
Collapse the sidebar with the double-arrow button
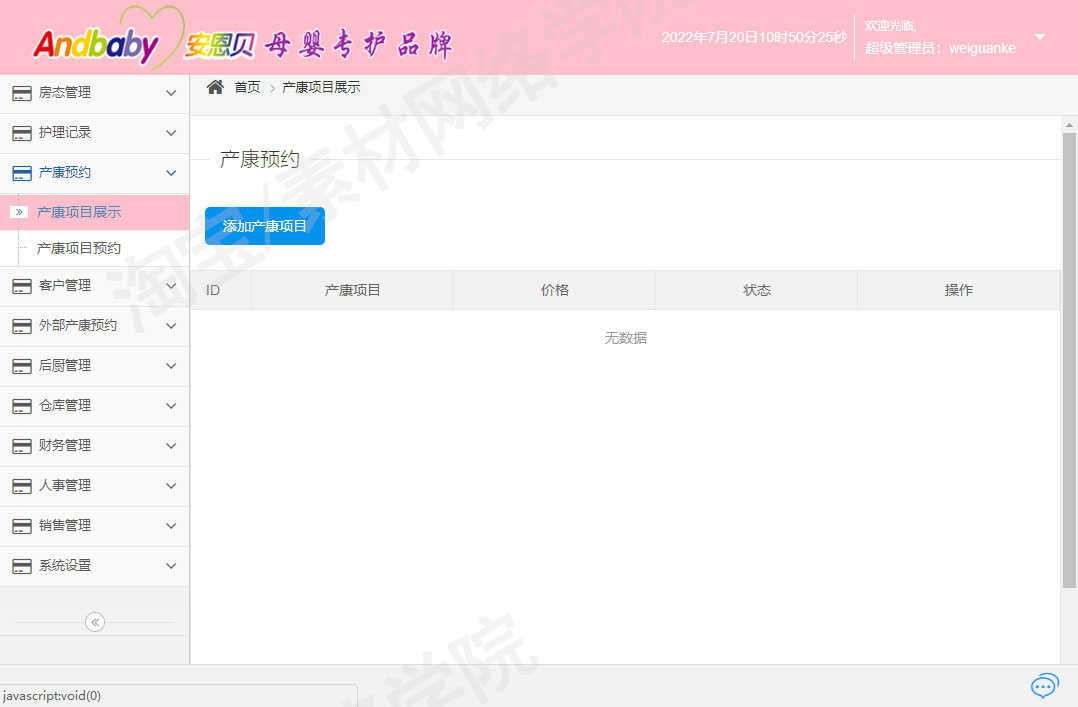point(95,622)
